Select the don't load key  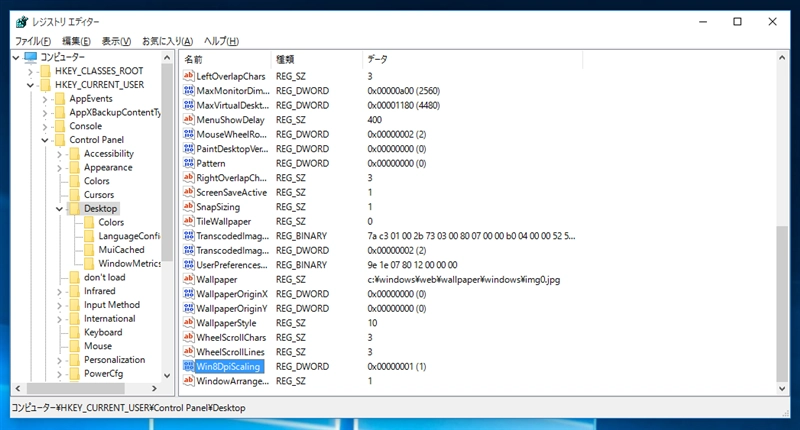point(105,277)
